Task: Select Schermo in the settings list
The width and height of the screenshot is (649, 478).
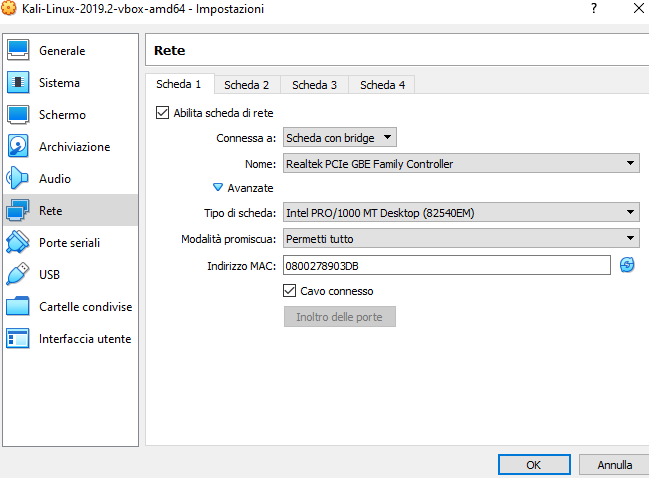Action: tap(70, 114)
